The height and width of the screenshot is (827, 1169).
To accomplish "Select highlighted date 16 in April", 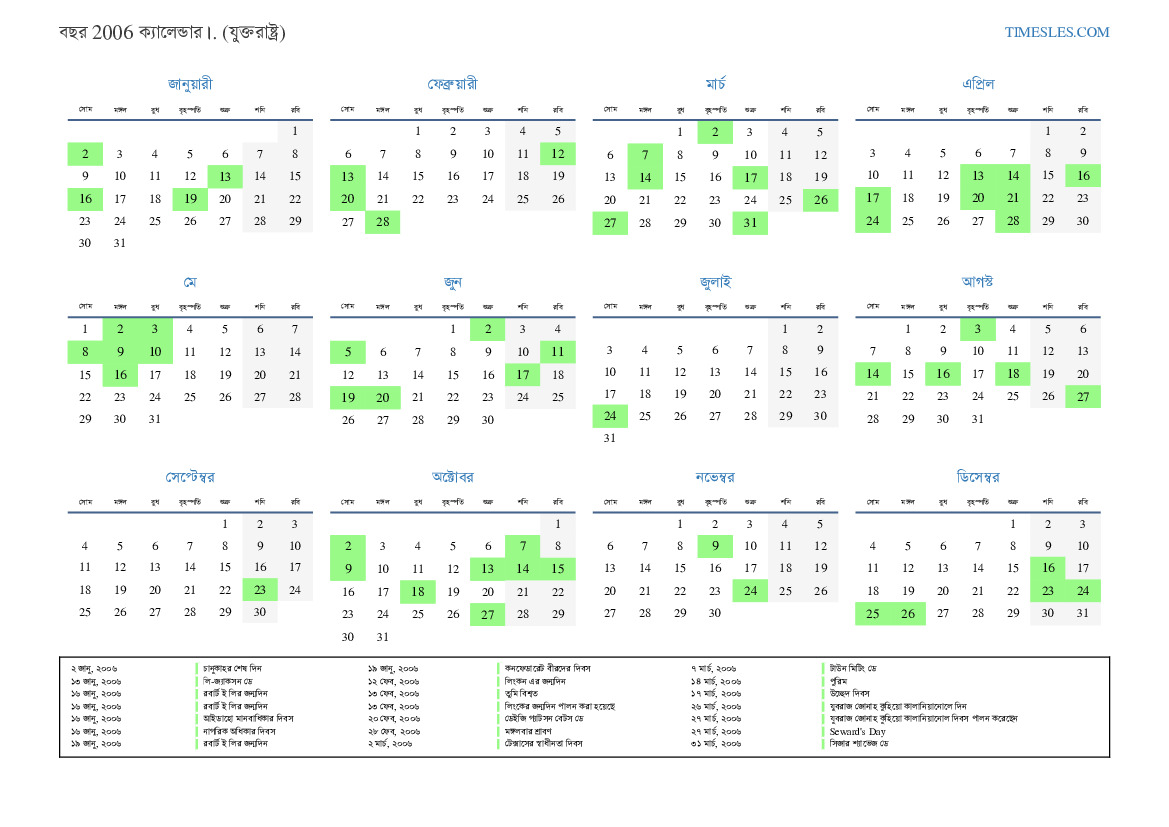I will (1082, 176).
